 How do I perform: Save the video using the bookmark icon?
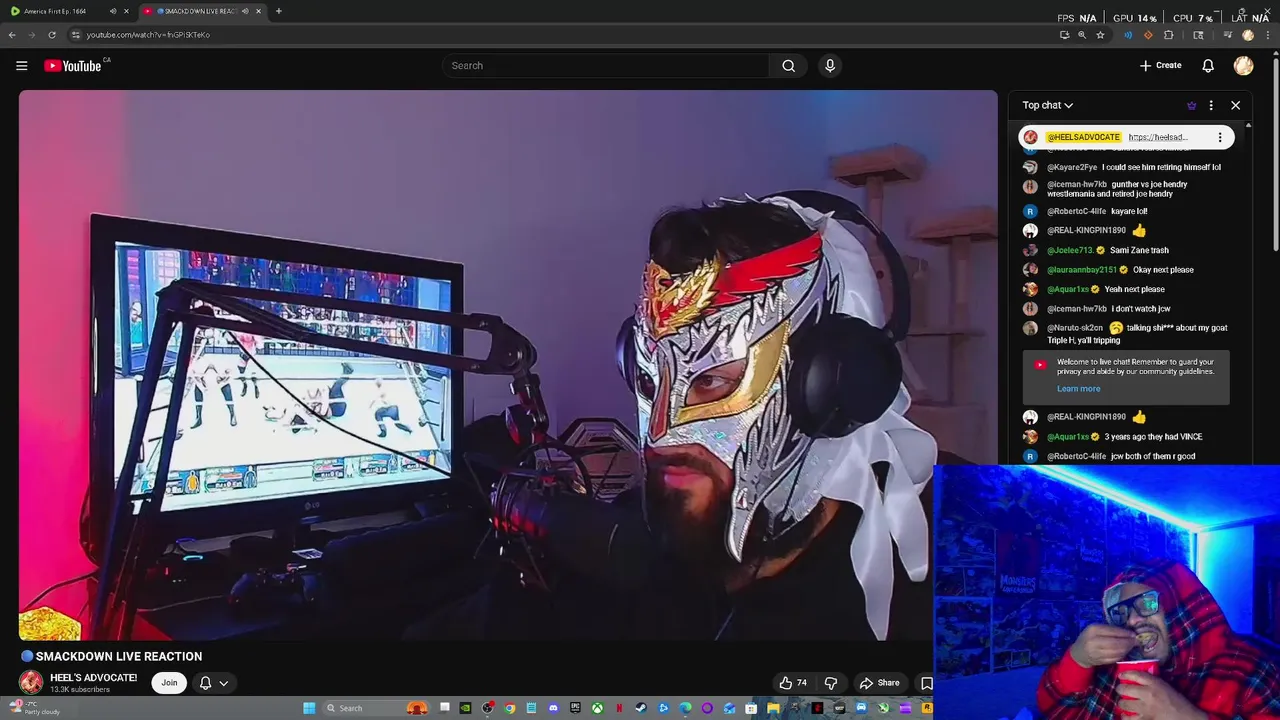click(x=927, y=684)
